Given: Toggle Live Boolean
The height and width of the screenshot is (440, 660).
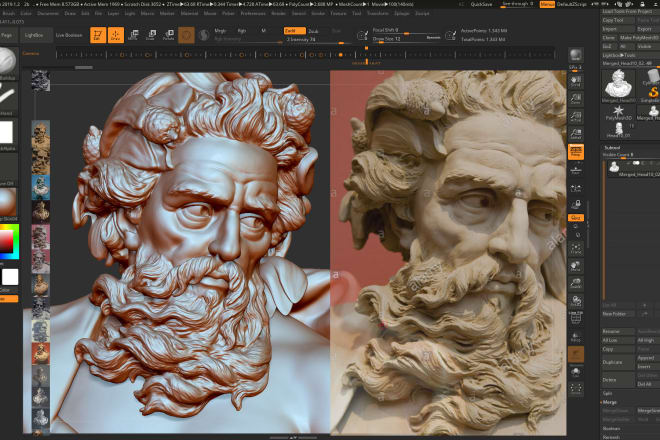Looking at the screenshot, I should [x=69, y=35].
